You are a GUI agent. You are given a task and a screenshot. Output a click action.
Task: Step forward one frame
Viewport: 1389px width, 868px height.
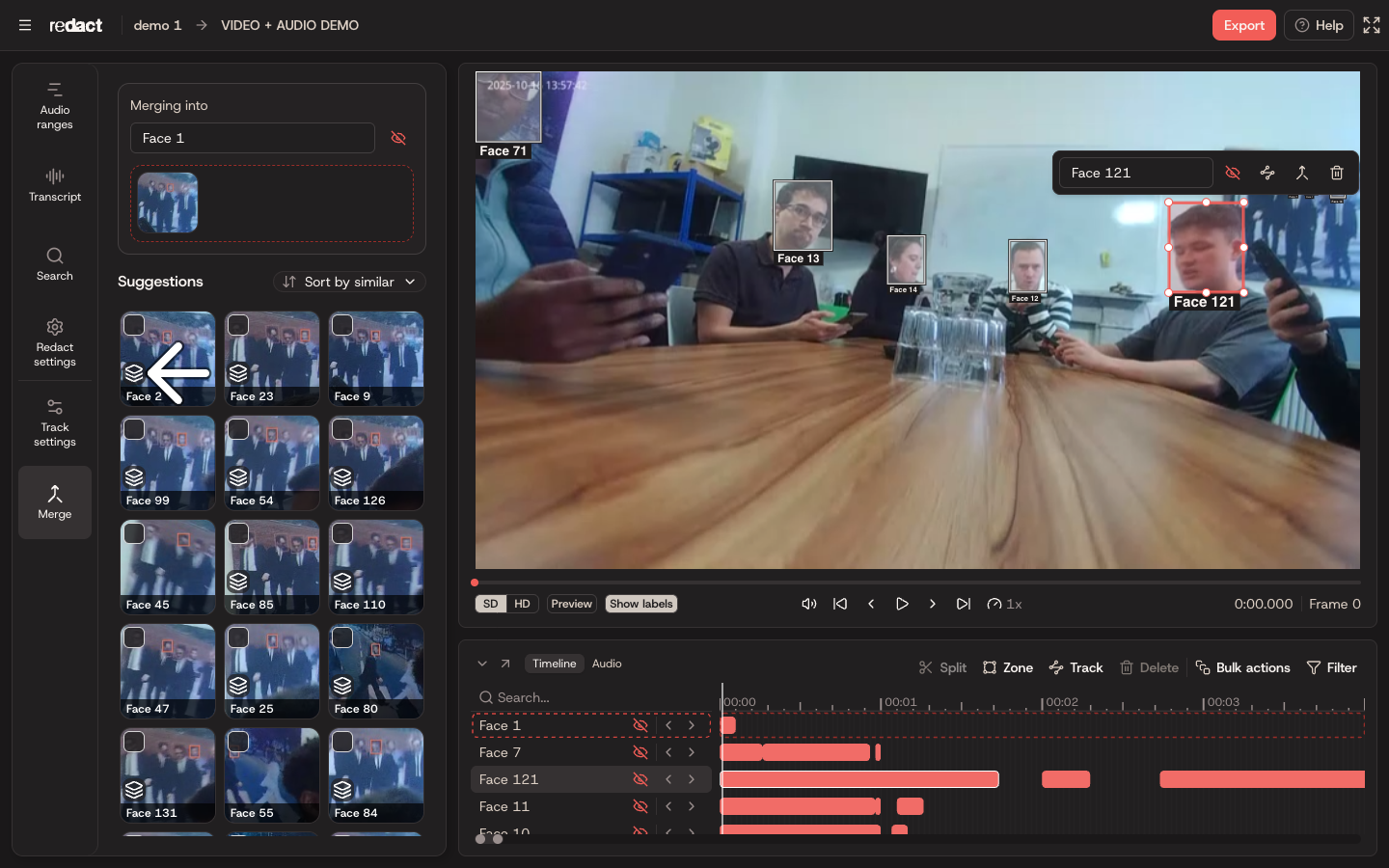coord(933,604)
